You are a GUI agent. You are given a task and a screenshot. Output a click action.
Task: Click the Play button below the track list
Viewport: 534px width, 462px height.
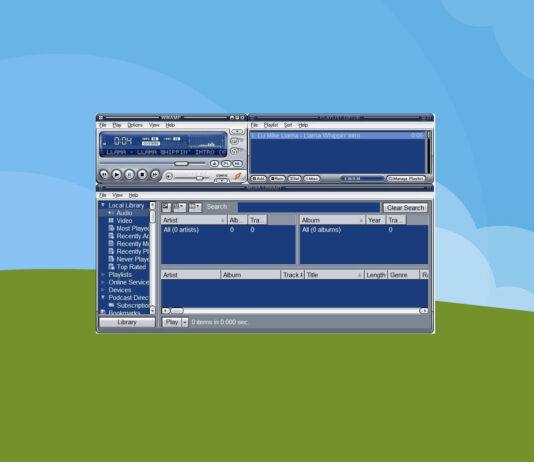click(172, 322)
